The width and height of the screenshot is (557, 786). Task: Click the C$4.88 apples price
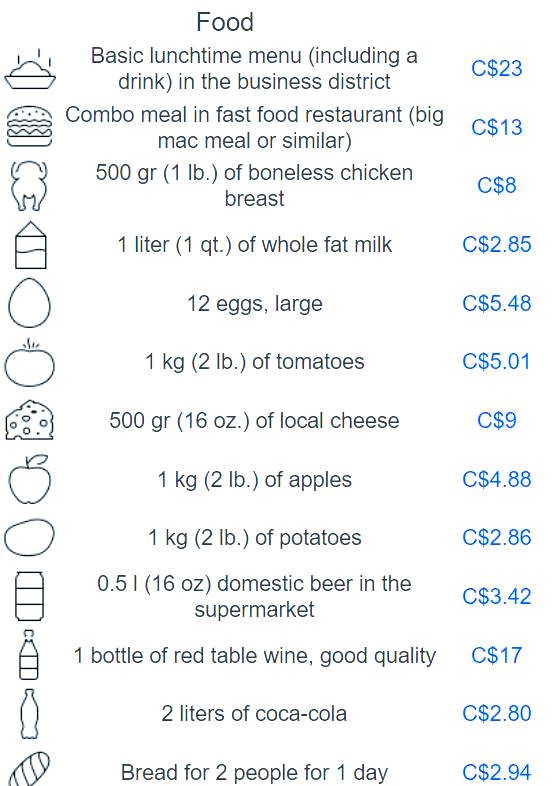496,479
